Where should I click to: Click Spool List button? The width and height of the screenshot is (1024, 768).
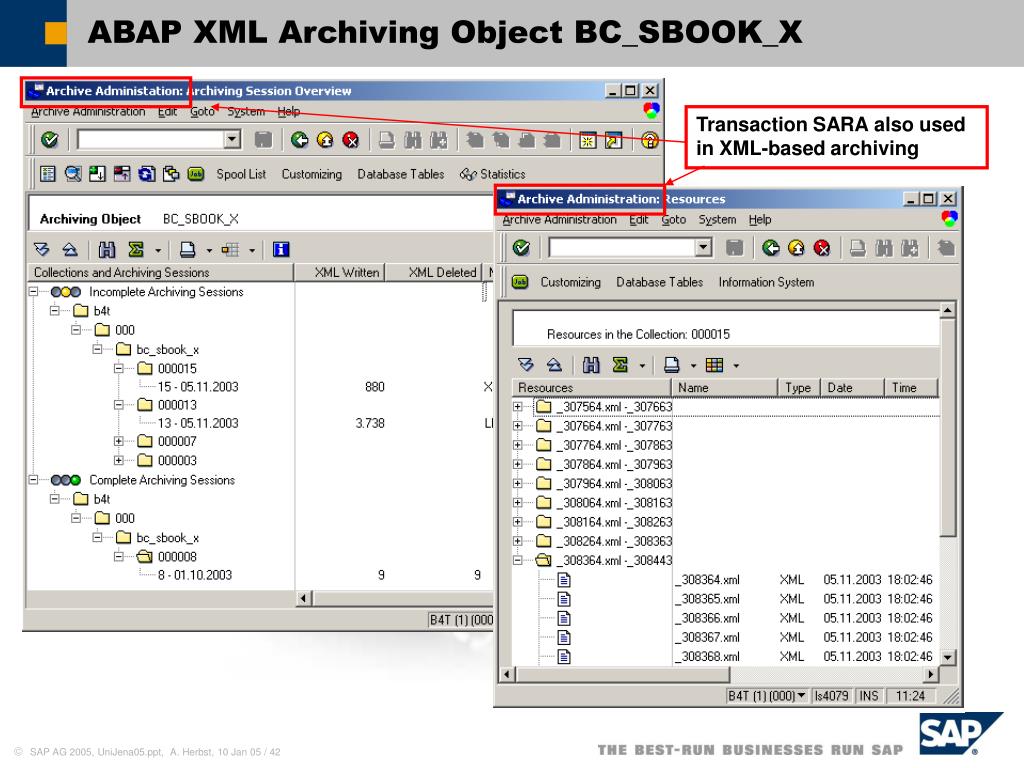point(241,174)
